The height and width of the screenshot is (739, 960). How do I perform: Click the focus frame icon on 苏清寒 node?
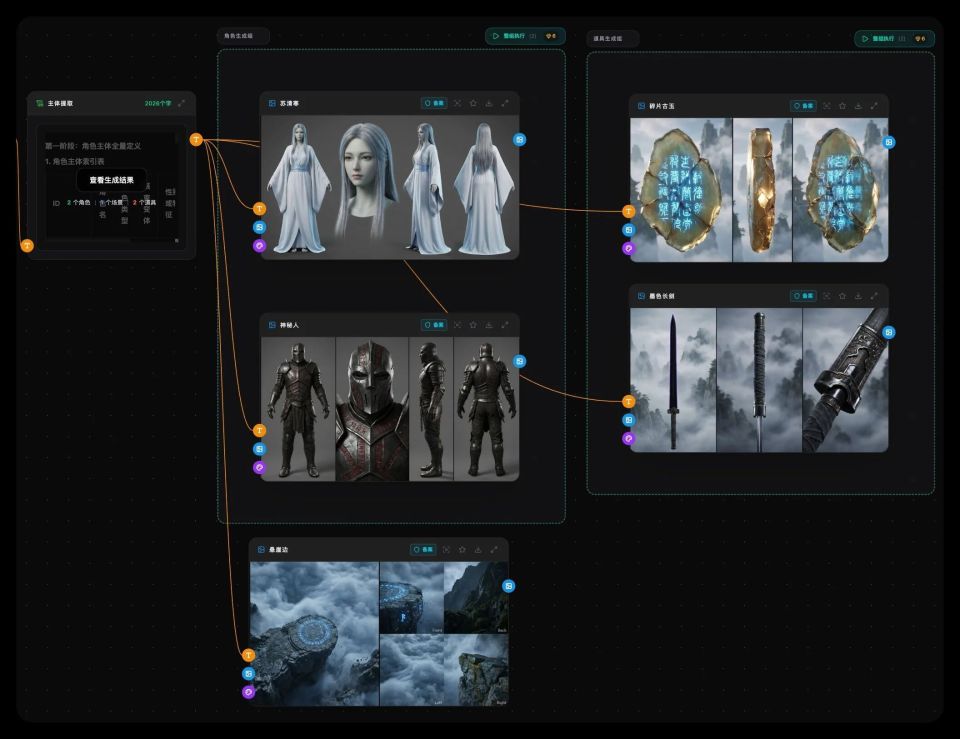point(457,103)
